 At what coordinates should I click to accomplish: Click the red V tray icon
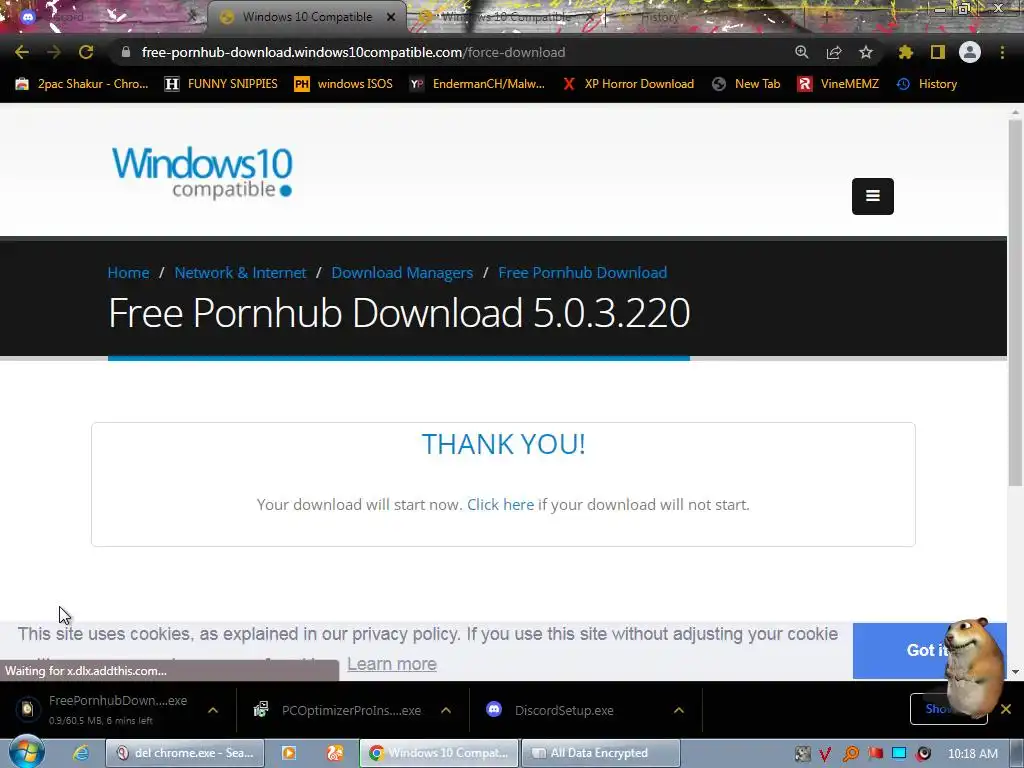(825, 754)
